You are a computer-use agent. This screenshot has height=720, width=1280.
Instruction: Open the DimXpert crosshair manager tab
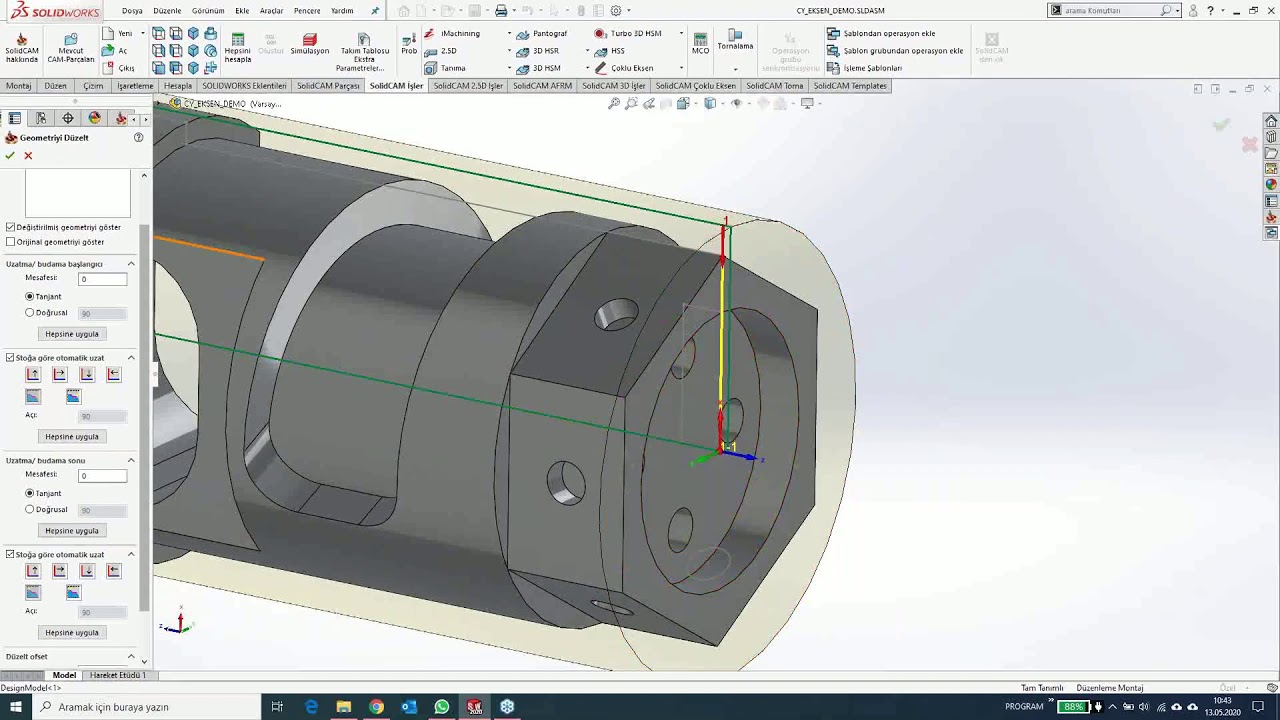[x=68, y=118]
